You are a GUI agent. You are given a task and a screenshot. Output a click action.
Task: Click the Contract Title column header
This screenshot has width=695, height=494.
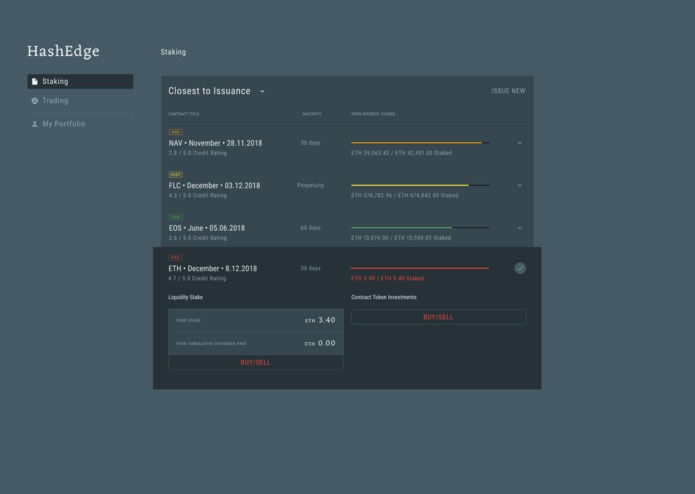click(x=184, y=114)
